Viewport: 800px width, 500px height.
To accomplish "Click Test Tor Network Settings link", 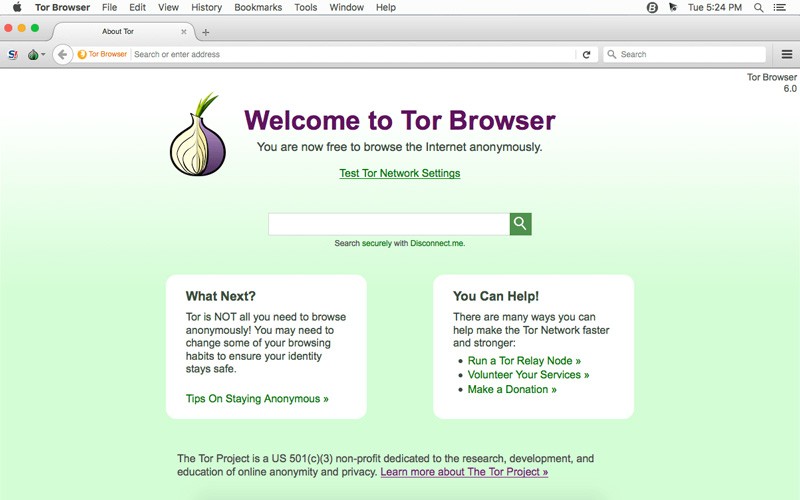I will point(399,173).
